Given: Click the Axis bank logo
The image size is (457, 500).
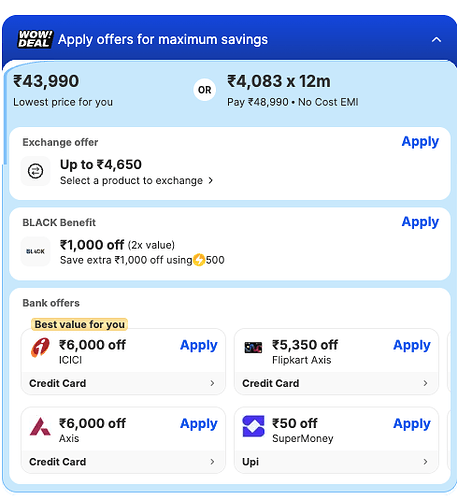Looking at the screenshot, I should tap(40, 426).
